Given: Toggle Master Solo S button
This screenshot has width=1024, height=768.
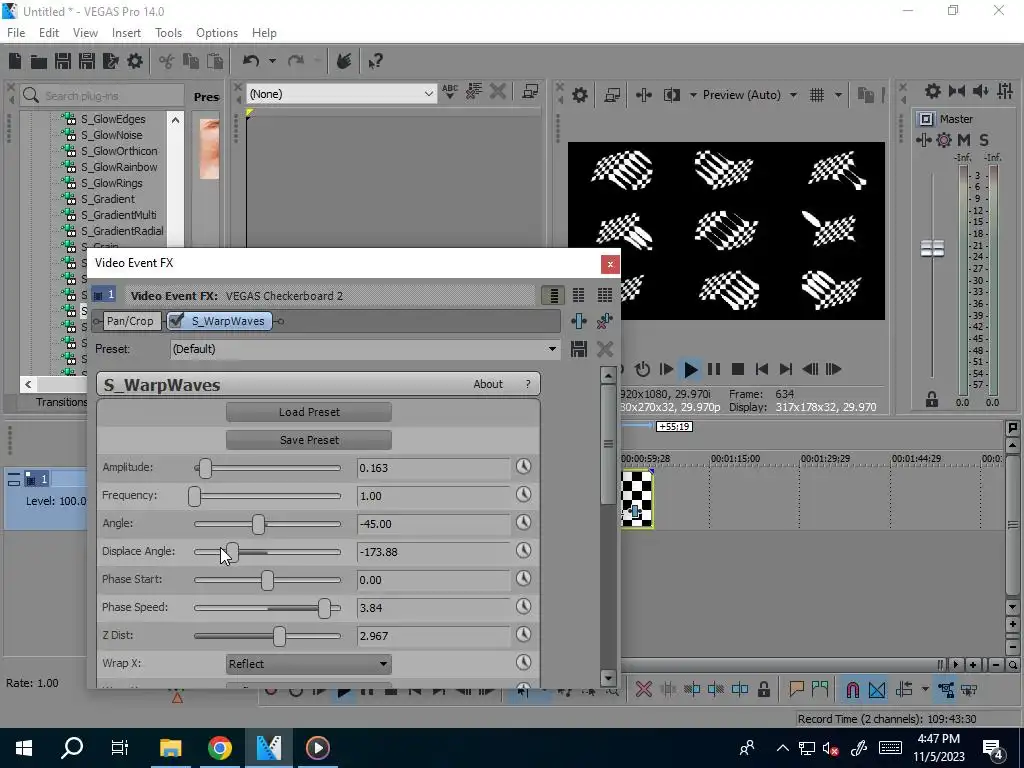Looking at the screenshot, I should click(x=984, y=140).
